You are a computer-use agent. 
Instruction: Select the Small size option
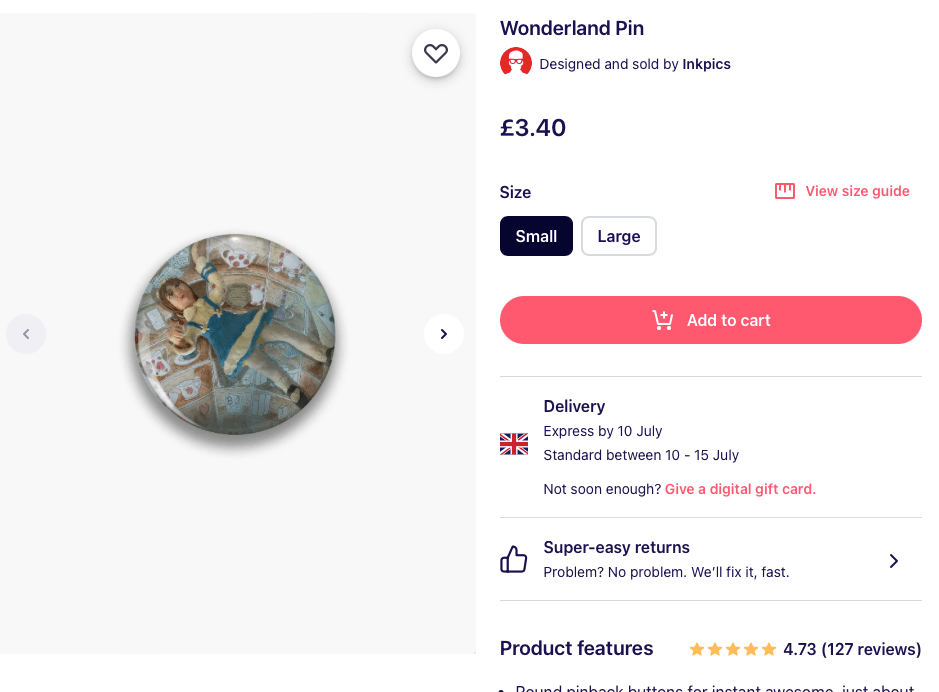(x=536, y=236)
